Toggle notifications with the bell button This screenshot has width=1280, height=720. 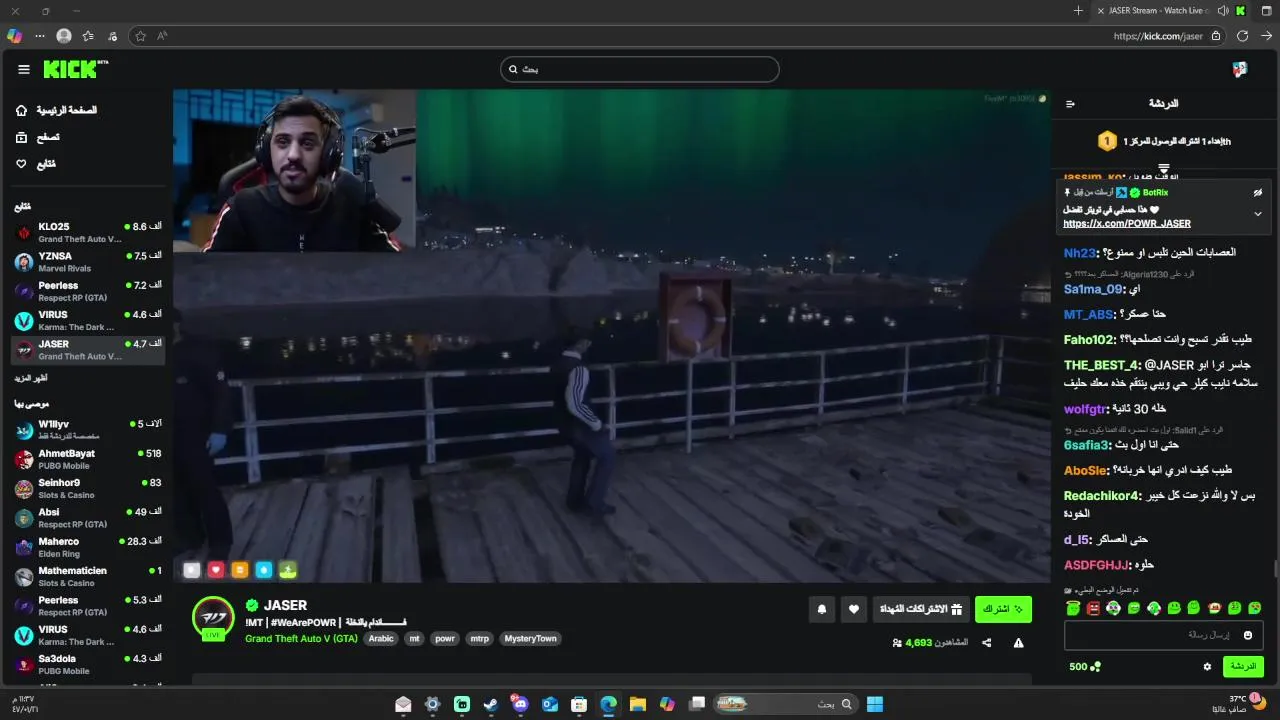point(822,609)
